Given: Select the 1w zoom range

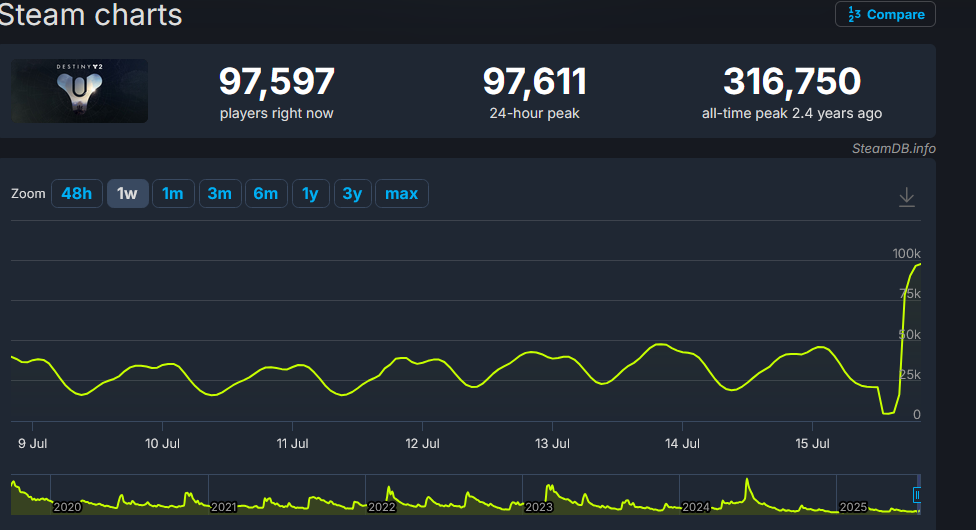Looking at the screenshot, I should (x=128, y=194).
